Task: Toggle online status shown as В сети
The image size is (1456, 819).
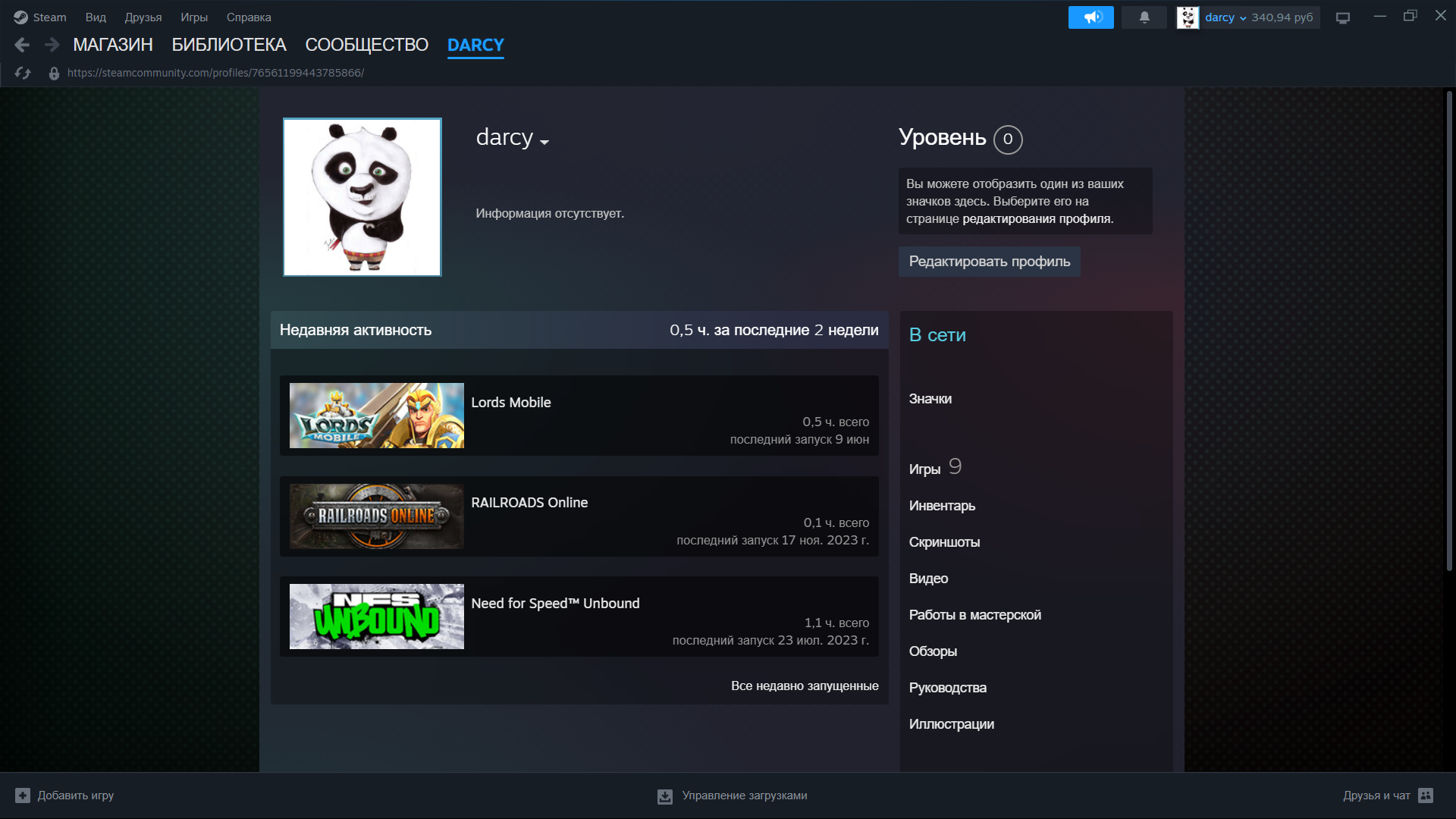Action: coord(937,335)
